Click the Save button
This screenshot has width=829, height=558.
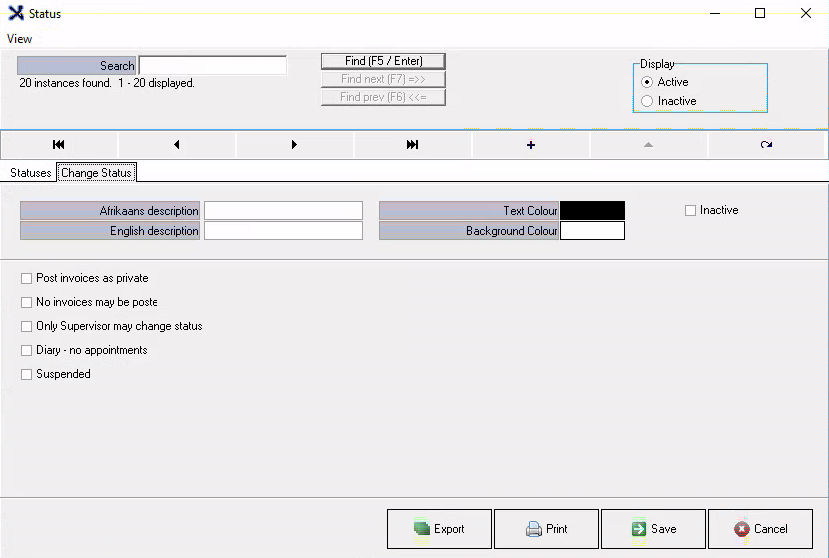point(653,529)
